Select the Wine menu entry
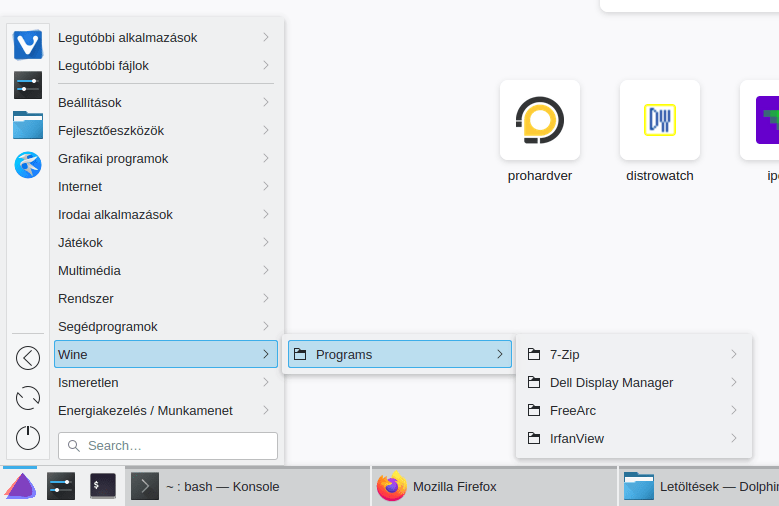 165,354
